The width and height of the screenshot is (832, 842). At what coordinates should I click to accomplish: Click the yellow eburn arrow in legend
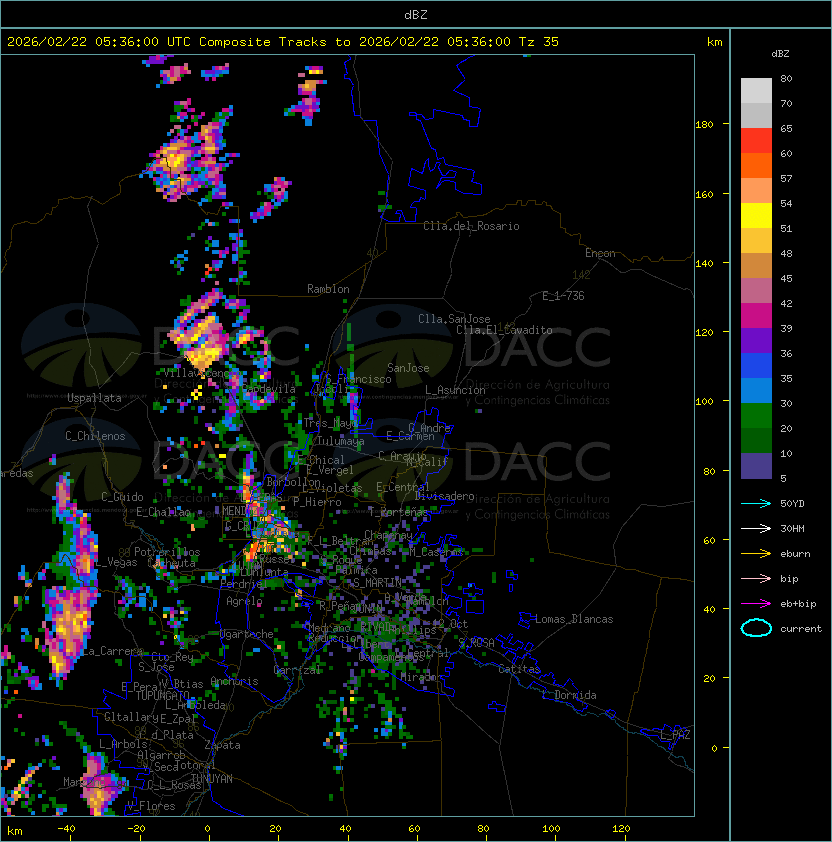[x=756, y=554]
